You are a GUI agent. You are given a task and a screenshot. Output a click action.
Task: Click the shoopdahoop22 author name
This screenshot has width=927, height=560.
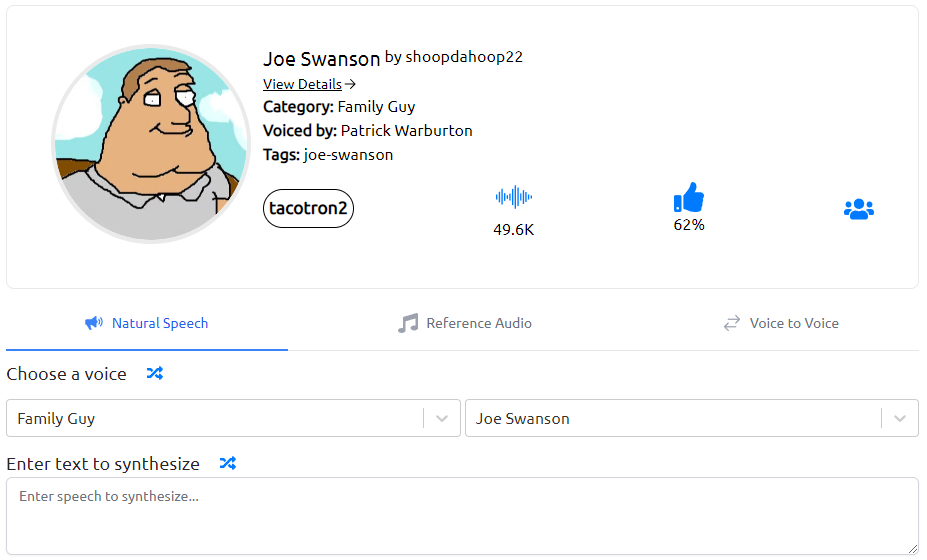click(x=464, y=57)
